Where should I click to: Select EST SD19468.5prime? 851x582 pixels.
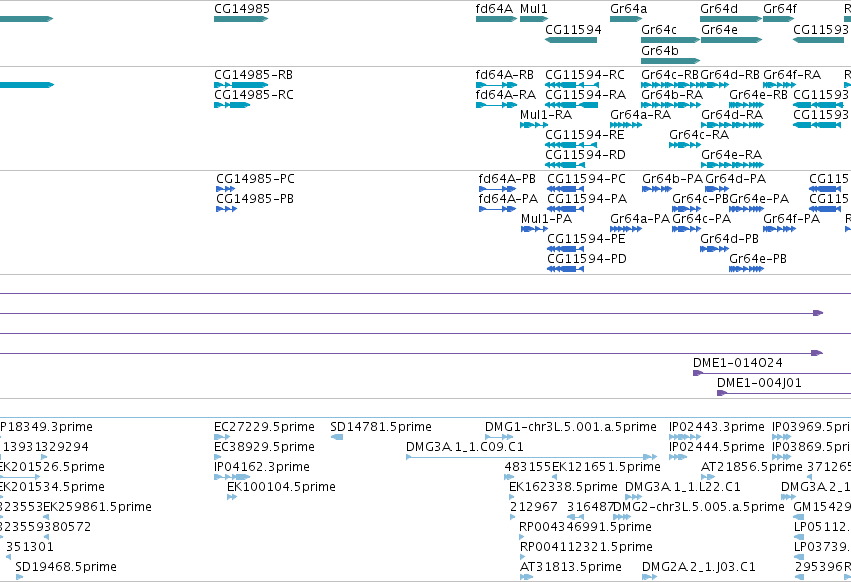tap(66, 568)
